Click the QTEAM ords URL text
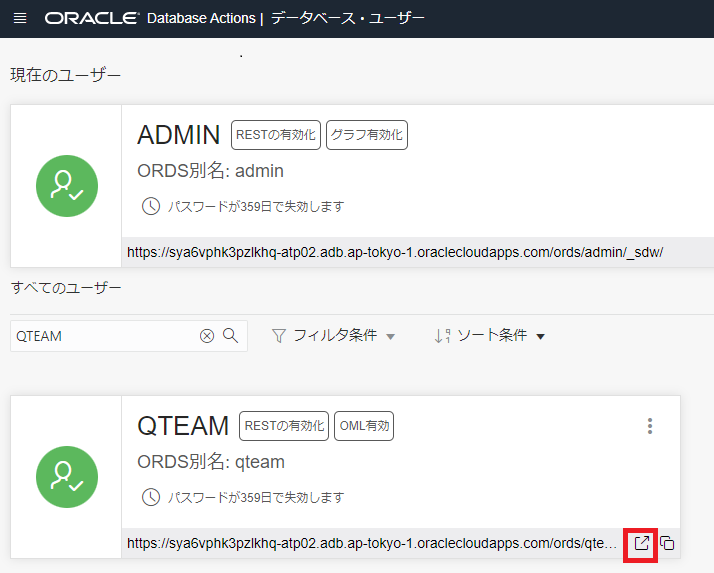Screen dimensions: 714x573 coord(372,543)
